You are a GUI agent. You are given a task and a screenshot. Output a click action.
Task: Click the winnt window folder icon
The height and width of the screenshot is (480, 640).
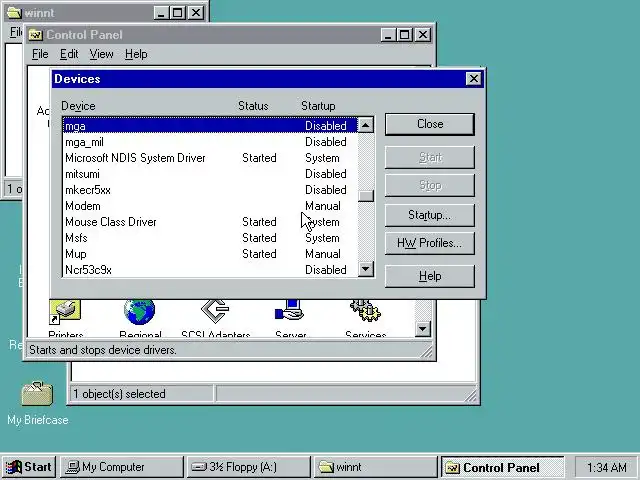(x=14, y=13)
